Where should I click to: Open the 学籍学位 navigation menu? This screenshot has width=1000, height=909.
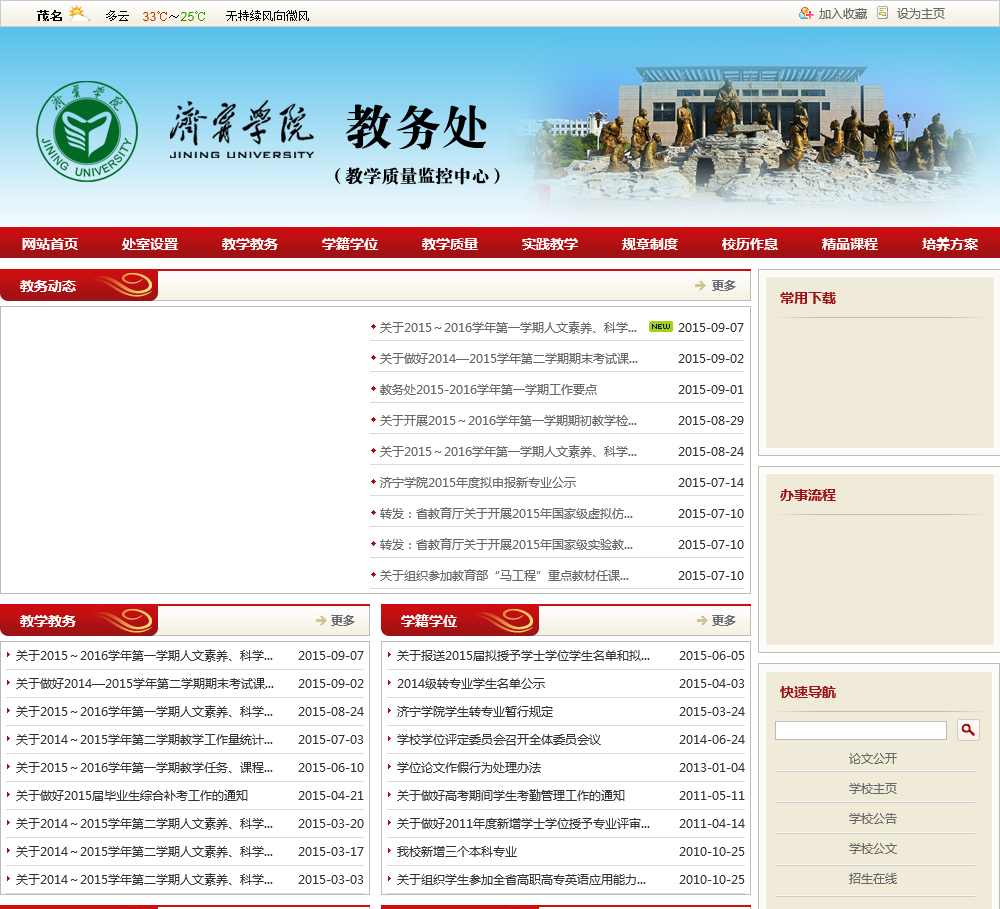[350, 244]
